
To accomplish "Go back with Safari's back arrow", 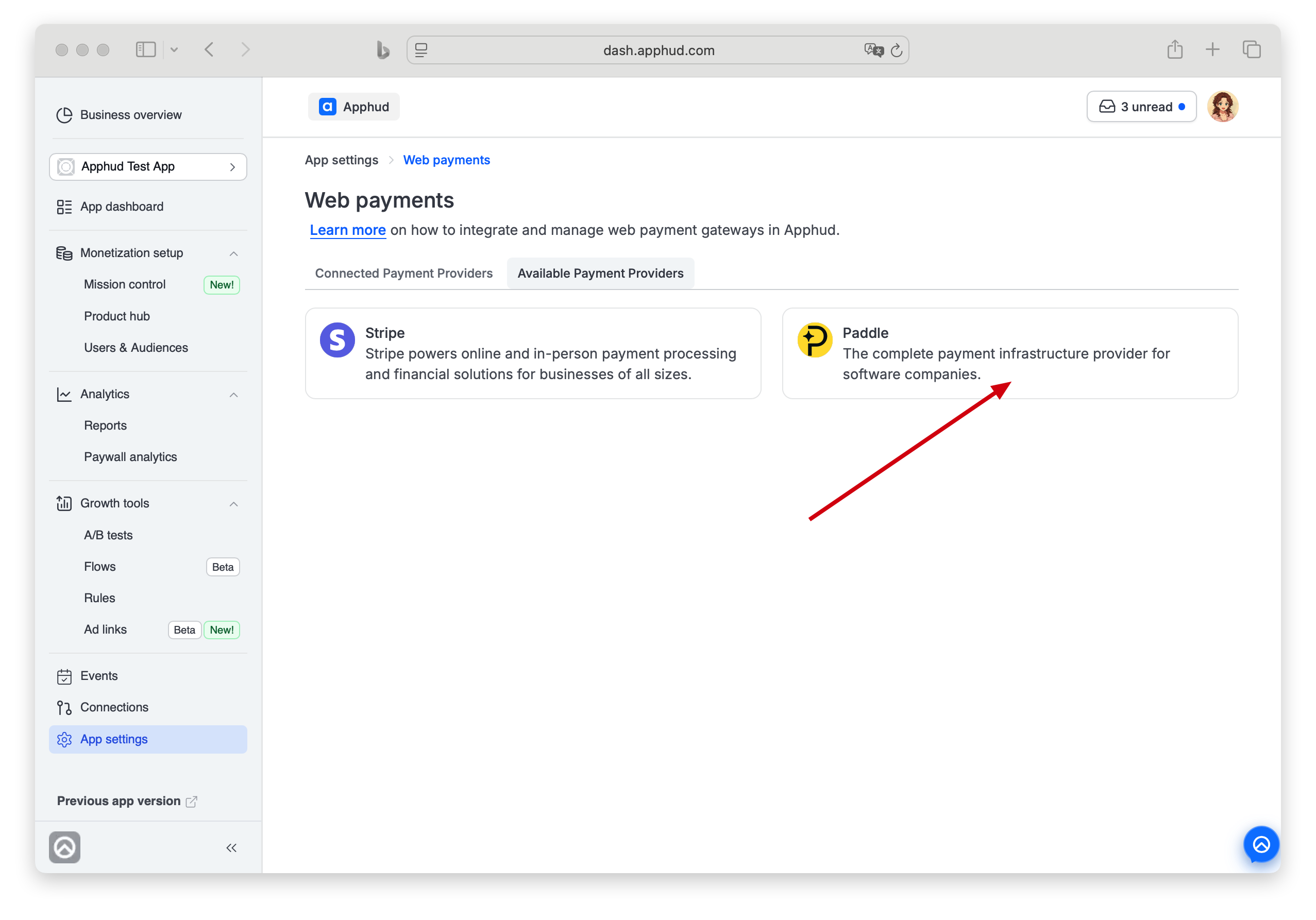I will click(209, 50).
